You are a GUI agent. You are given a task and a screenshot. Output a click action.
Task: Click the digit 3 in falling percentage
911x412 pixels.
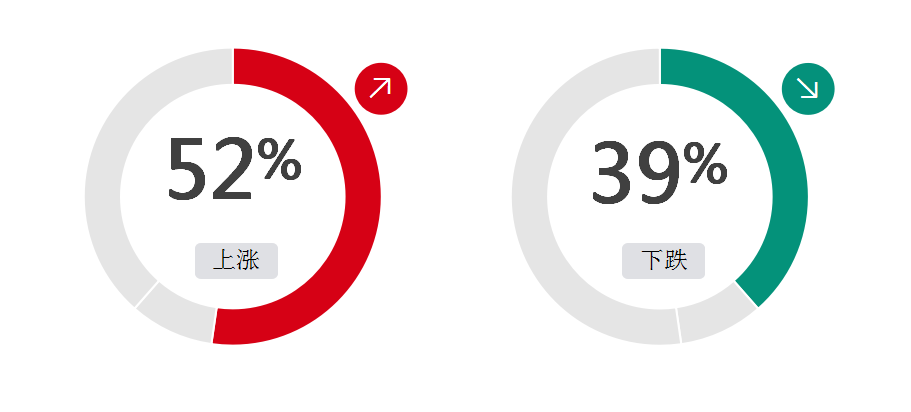(x=612, y=173)
